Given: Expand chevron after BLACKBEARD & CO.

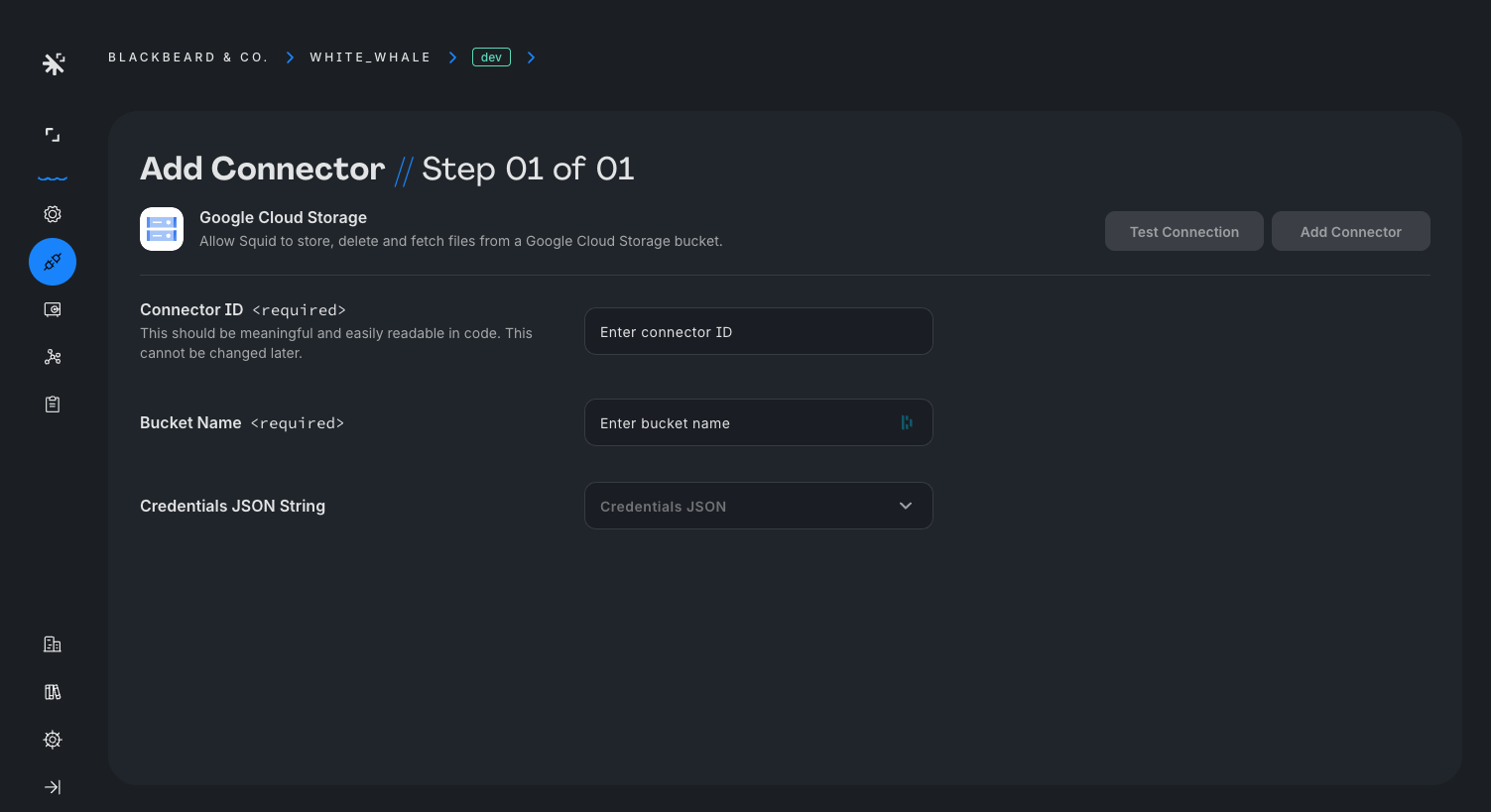Looking at the screenshot, I should pyautogui.click(x=290, y=58).
